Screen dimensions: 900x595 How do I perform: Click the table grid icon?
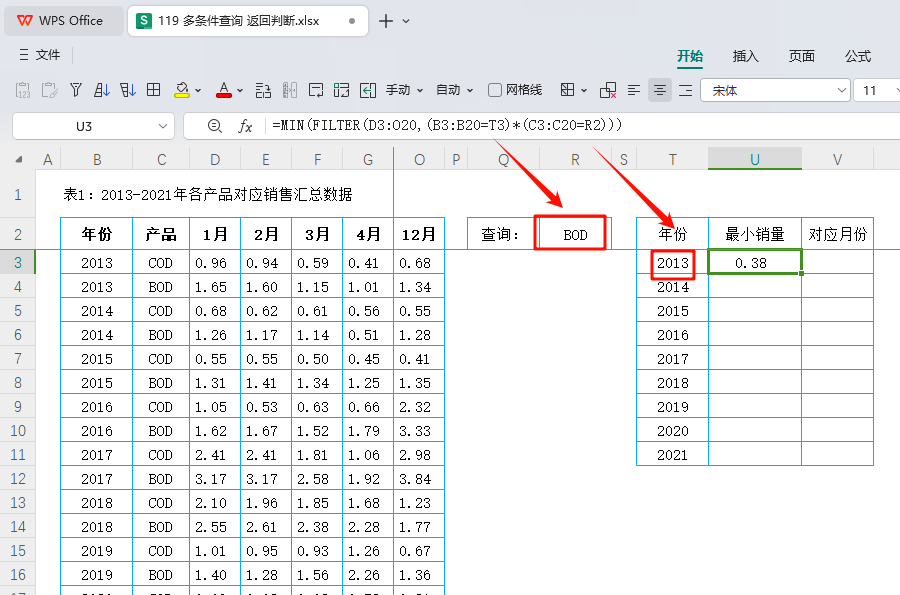pos(153,90)
